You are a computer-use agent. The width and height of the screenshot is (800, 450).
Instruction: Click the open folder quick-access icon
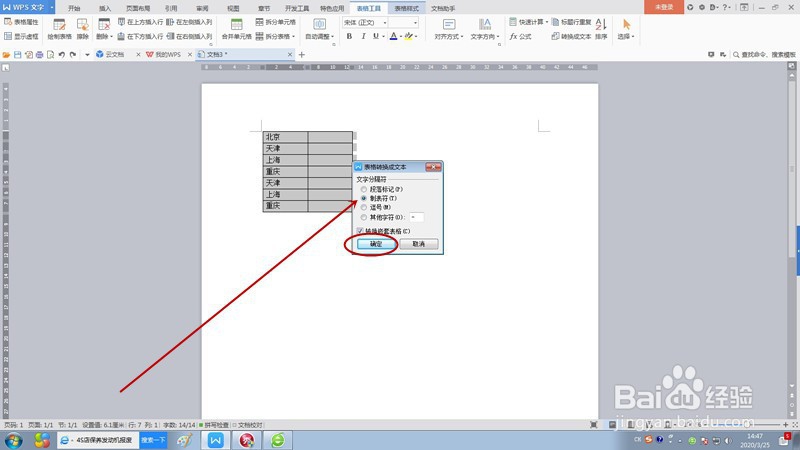click(6, 55)
